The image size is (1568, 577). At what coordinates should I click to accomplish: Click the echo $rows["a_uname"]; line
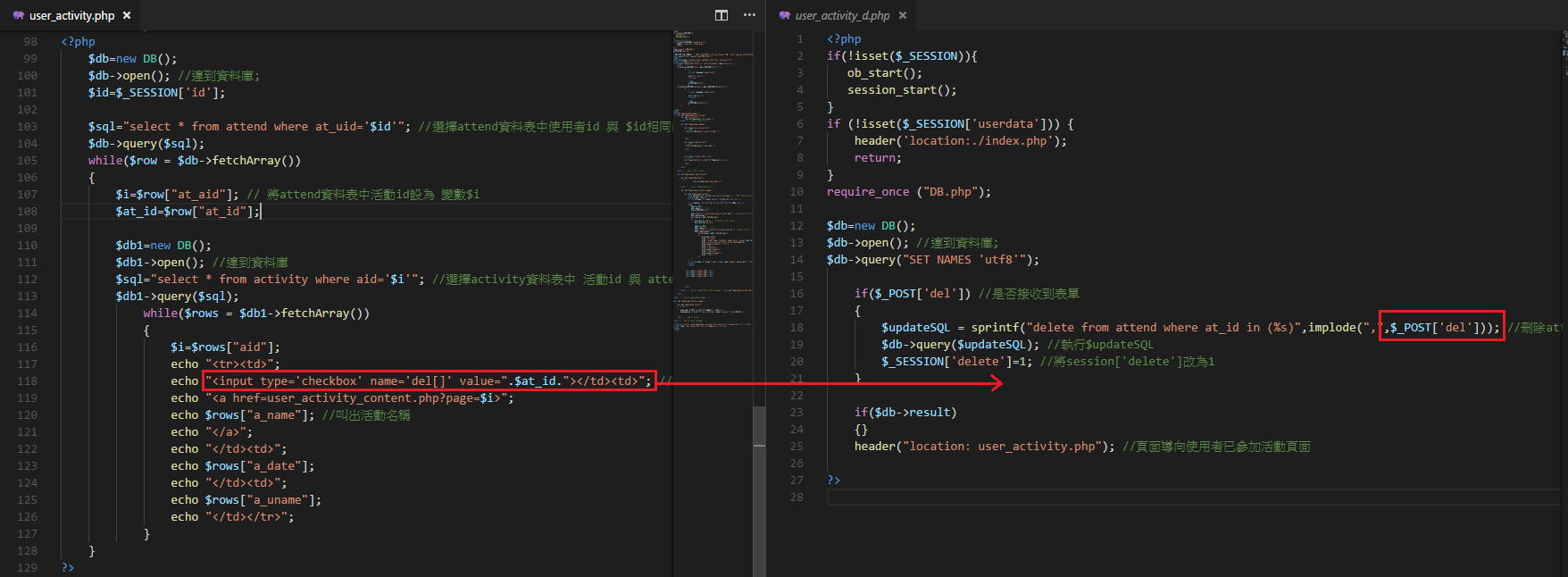click(x=246, y=500)
